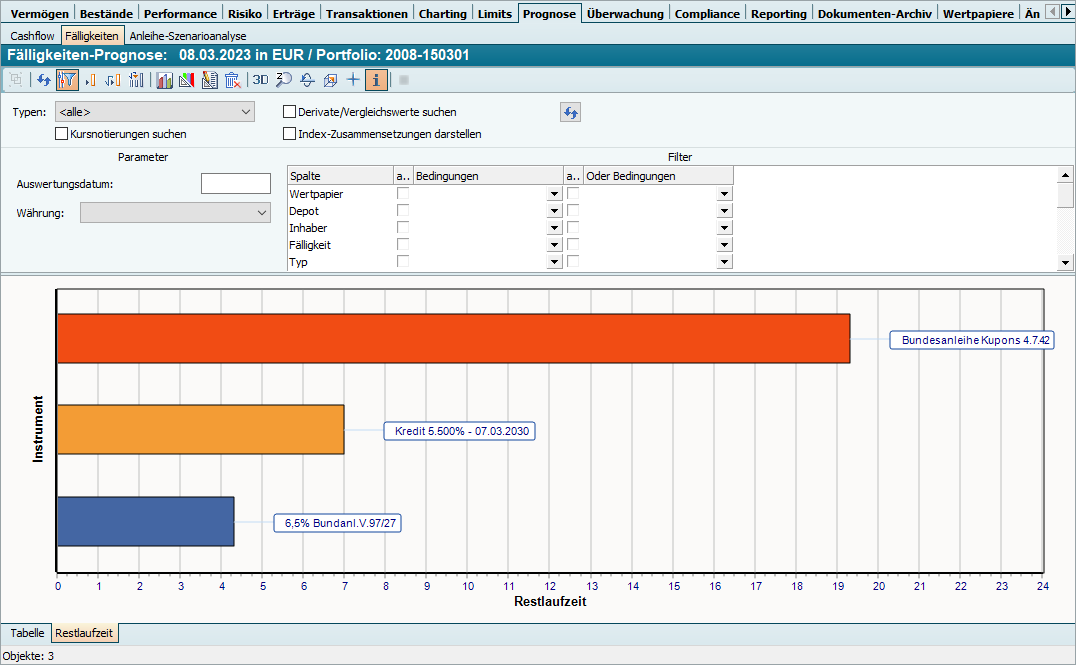Switch to the Performance tab

[x=180, y=14]
